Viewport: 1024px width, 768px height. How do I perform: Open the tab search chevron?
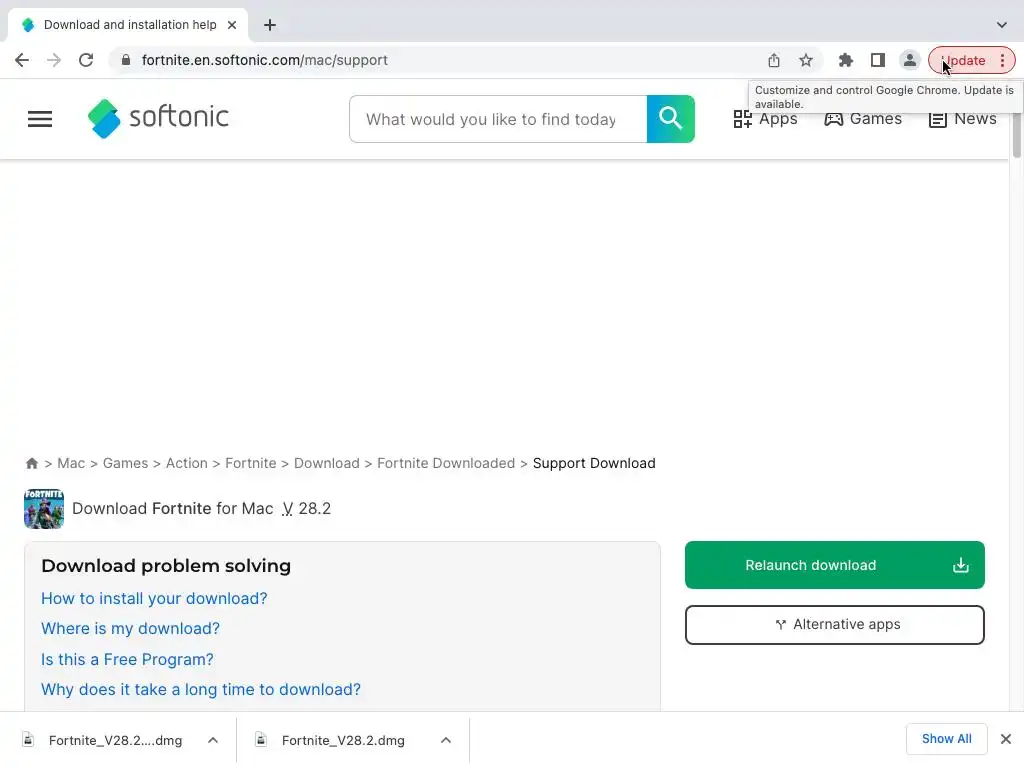pyautogui.click(x=1001, y=25)
